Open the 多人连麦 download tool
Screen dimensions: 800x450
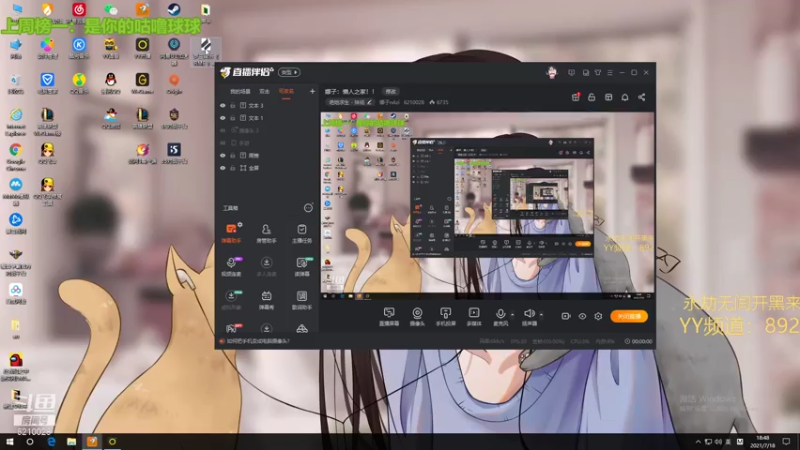coord(266,266)
